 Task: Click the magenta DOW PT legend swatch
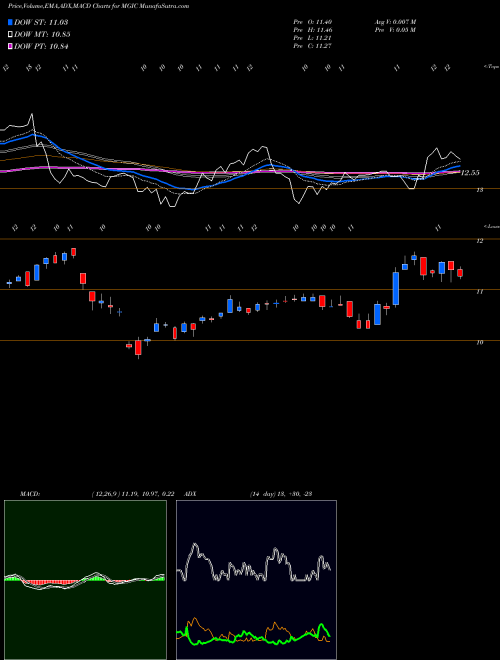(11, 47)
